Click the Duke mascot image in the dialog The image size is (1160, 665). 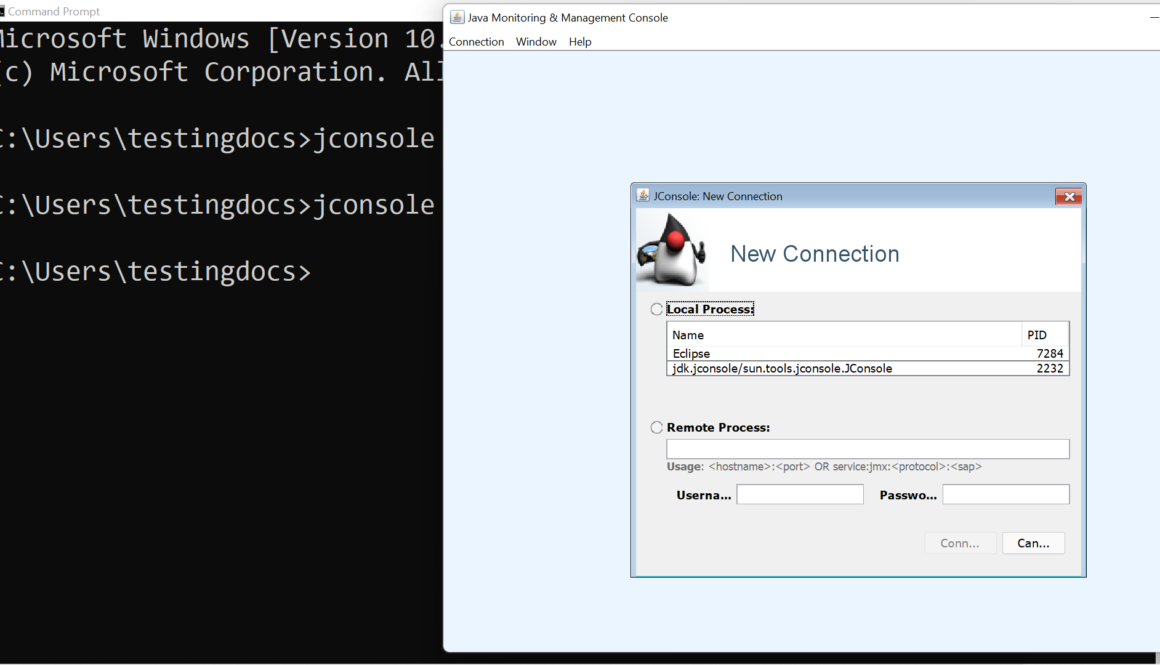coord(670,251)
